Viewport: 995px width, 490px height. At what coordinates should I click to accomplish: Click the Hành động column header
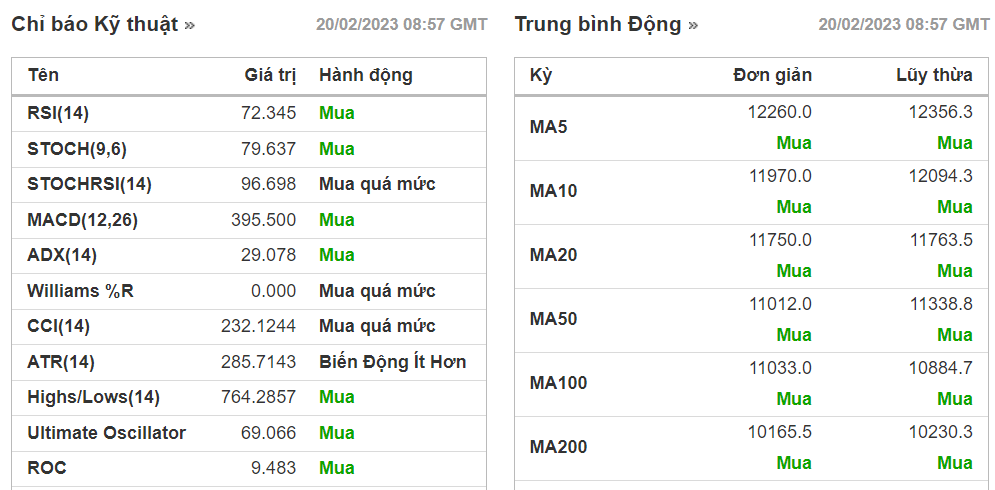tap(366, 75)
